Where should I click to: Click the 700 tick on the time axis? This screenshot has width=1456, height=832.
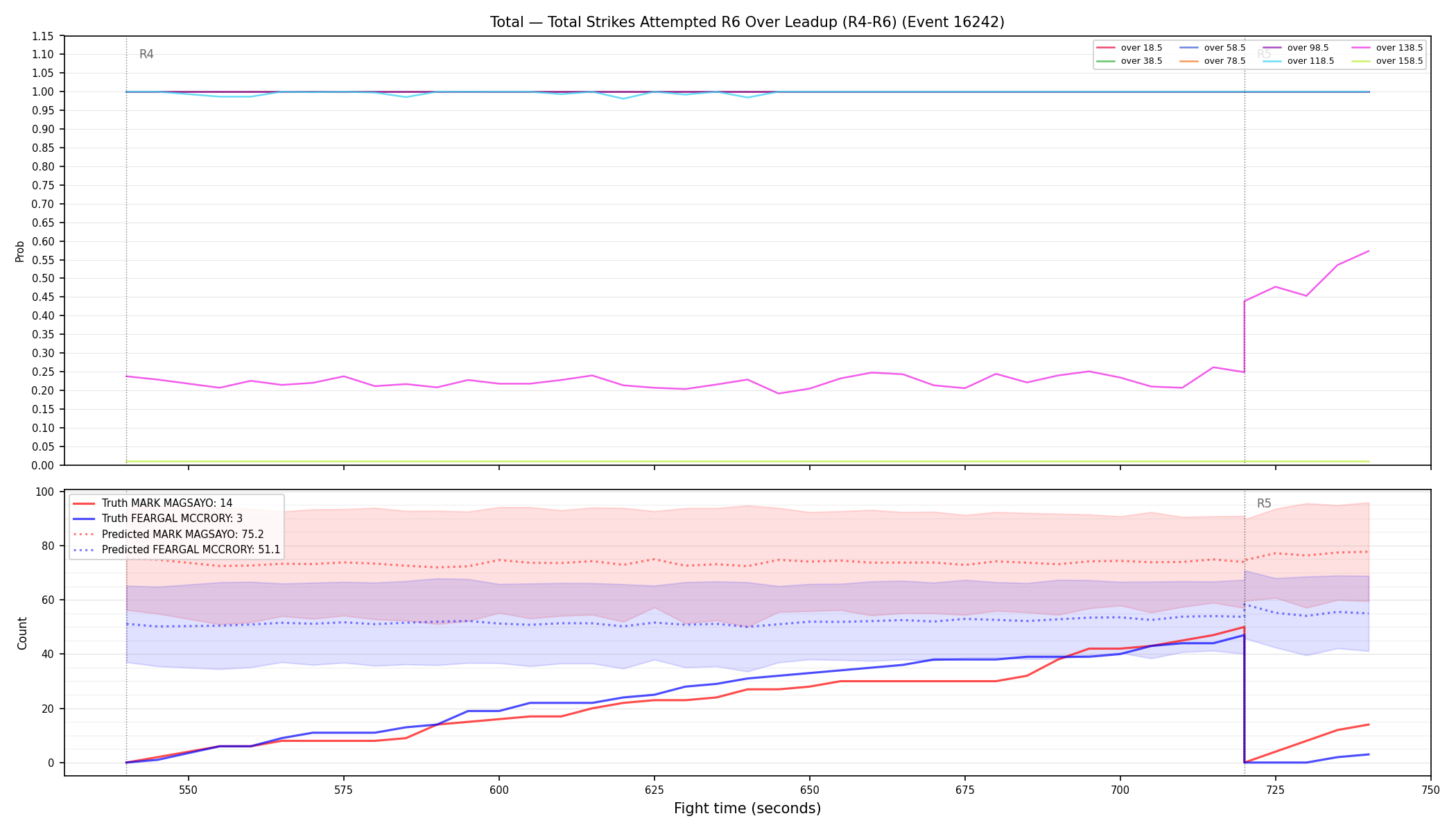pos(1120,790)
